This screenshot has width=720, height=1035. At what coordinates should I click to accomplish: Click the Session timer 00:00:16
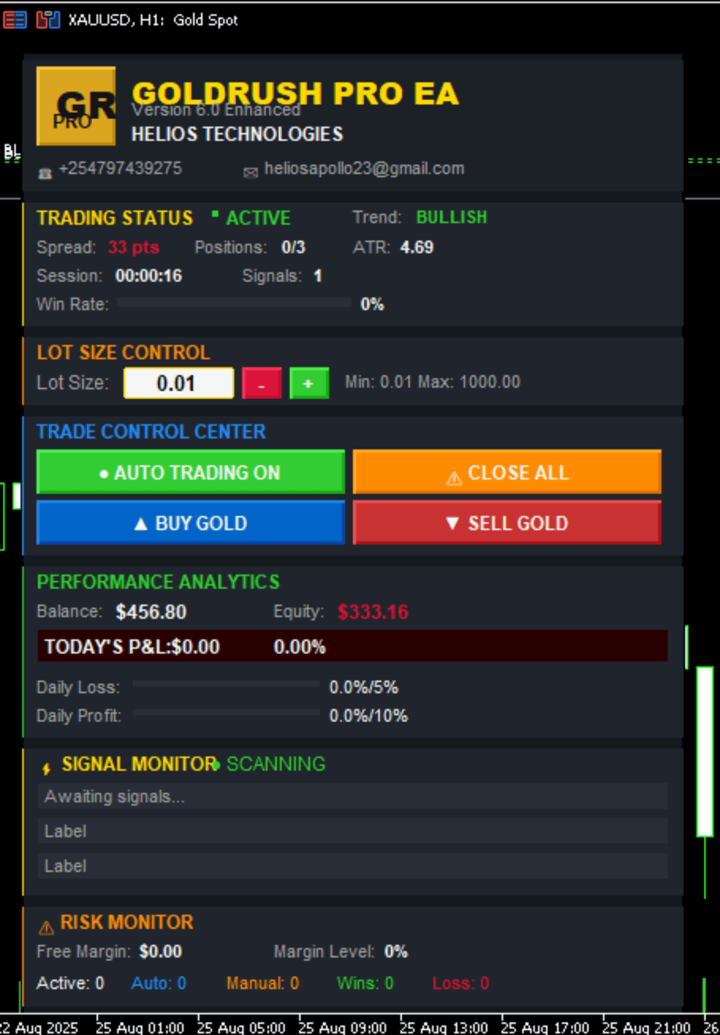click(148, 276)
